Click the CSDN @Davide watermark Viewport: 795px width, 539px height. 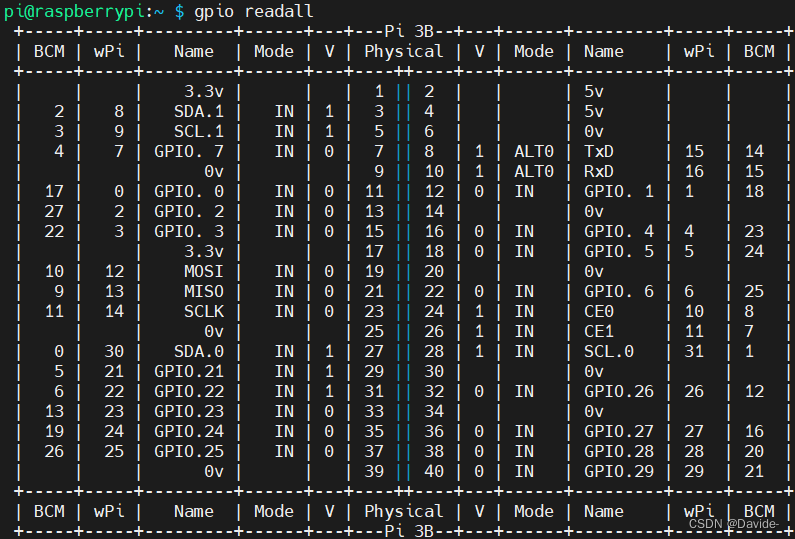tap(734, 524)
